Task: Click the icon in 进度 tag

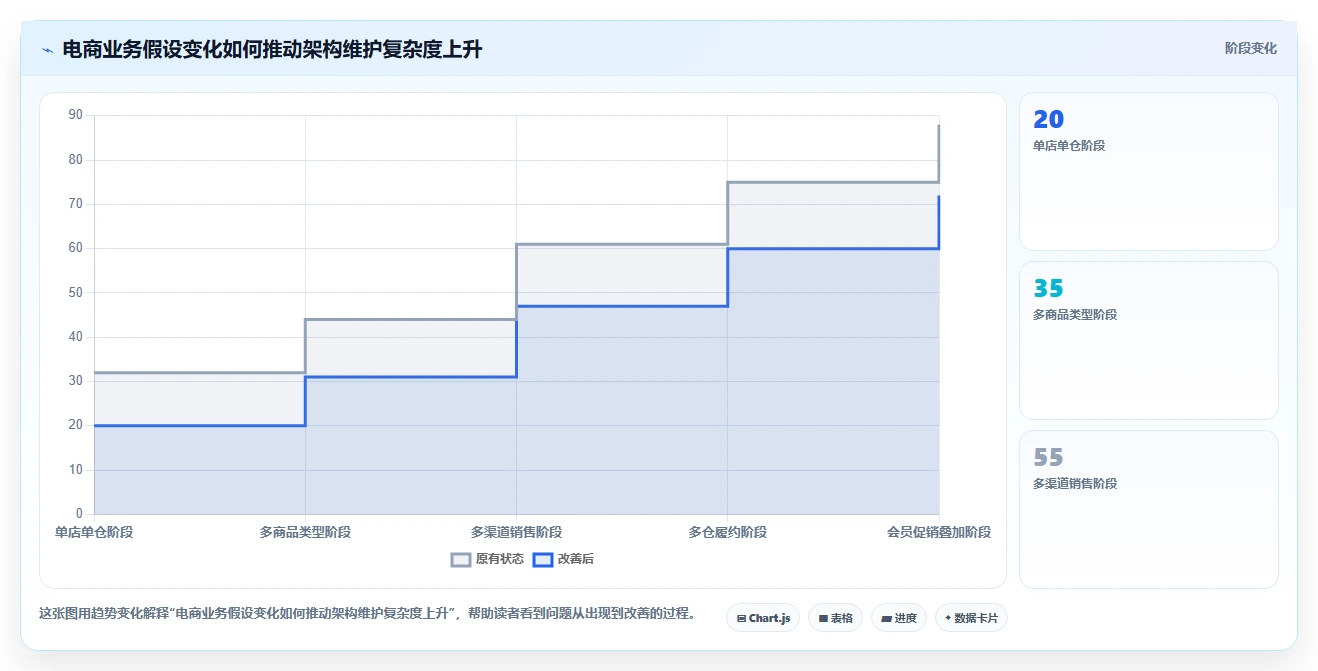Action: (886, 619)
